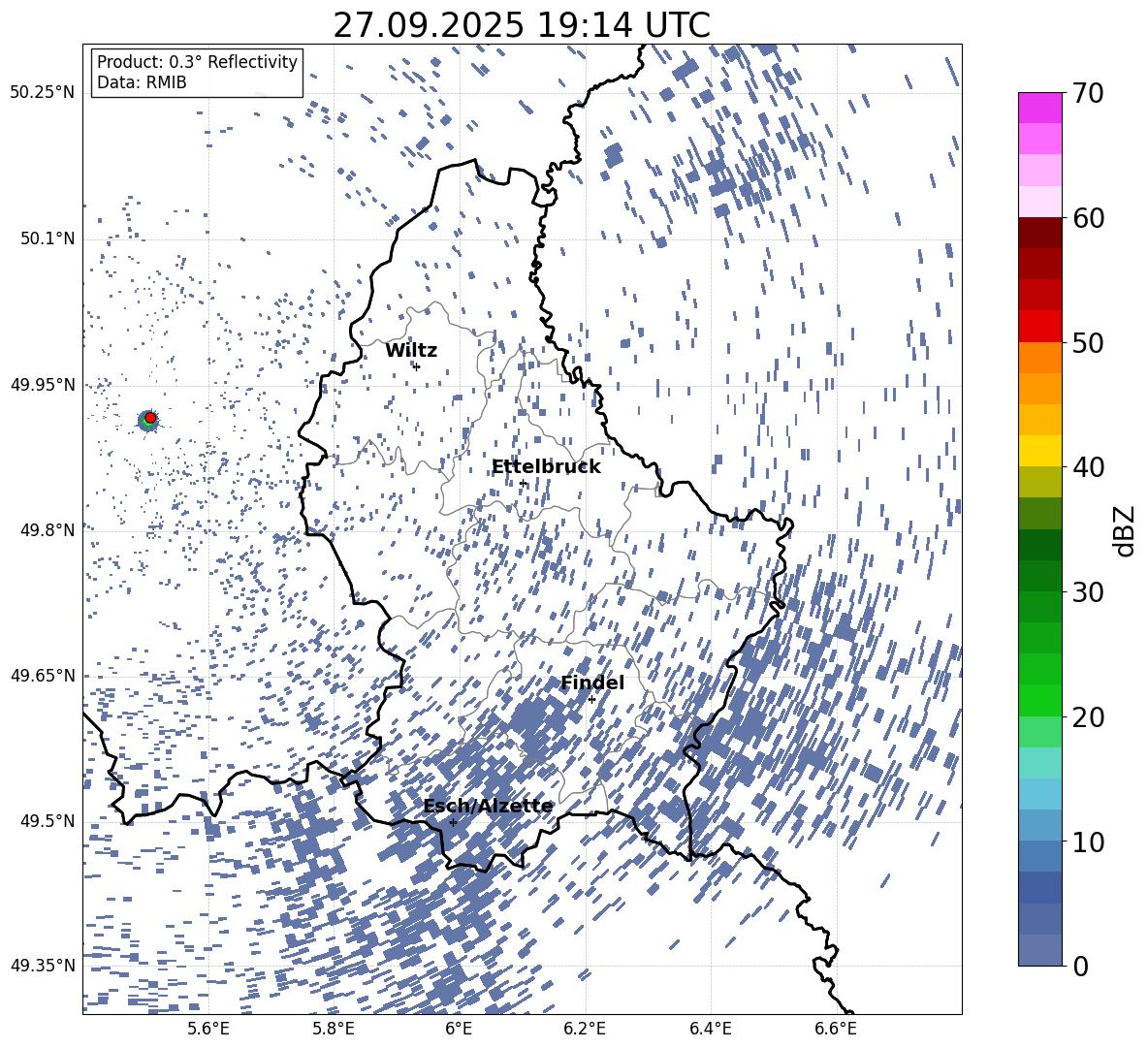
Task: Click the Ettelbruck station cross marker
Action: coord(523,483)
